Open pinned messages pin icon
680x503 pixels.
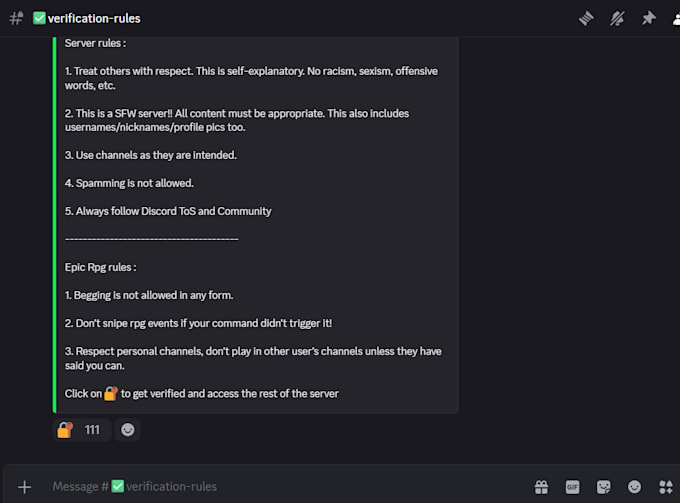648,18
